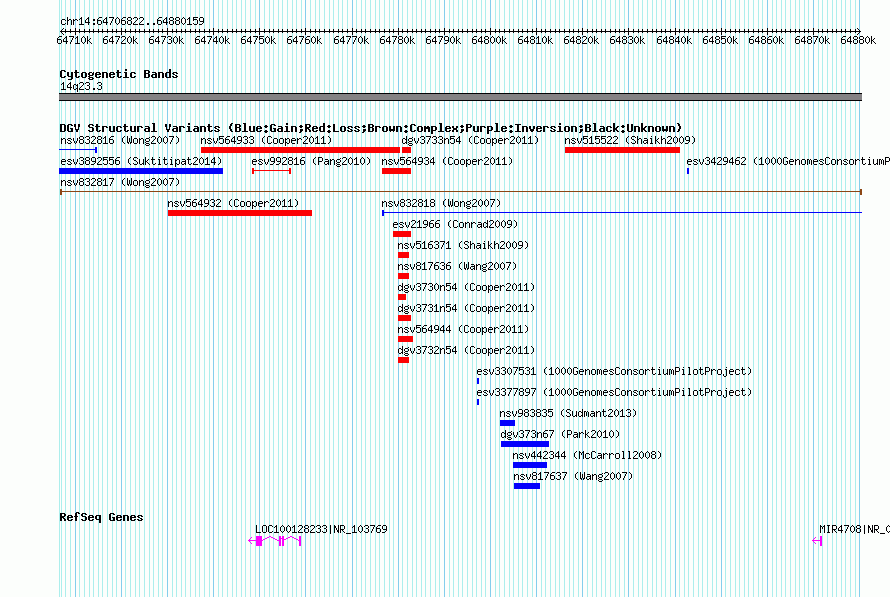Click the nsv832818 long blue line

tap(622, 213)
